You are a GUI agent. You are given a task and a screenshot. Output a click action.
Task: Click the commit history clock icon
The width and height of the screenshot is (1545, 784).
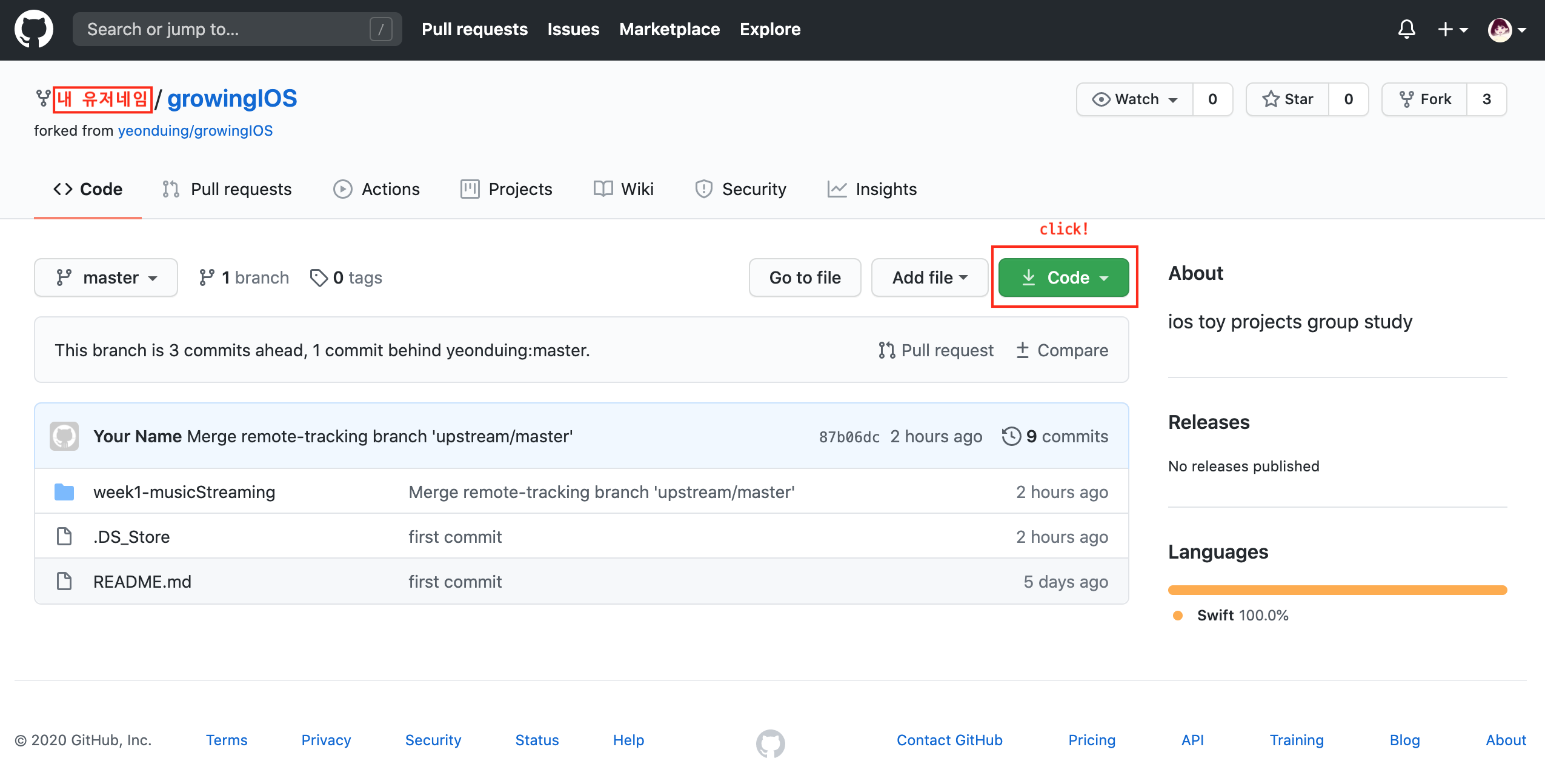pos(1011,436)
